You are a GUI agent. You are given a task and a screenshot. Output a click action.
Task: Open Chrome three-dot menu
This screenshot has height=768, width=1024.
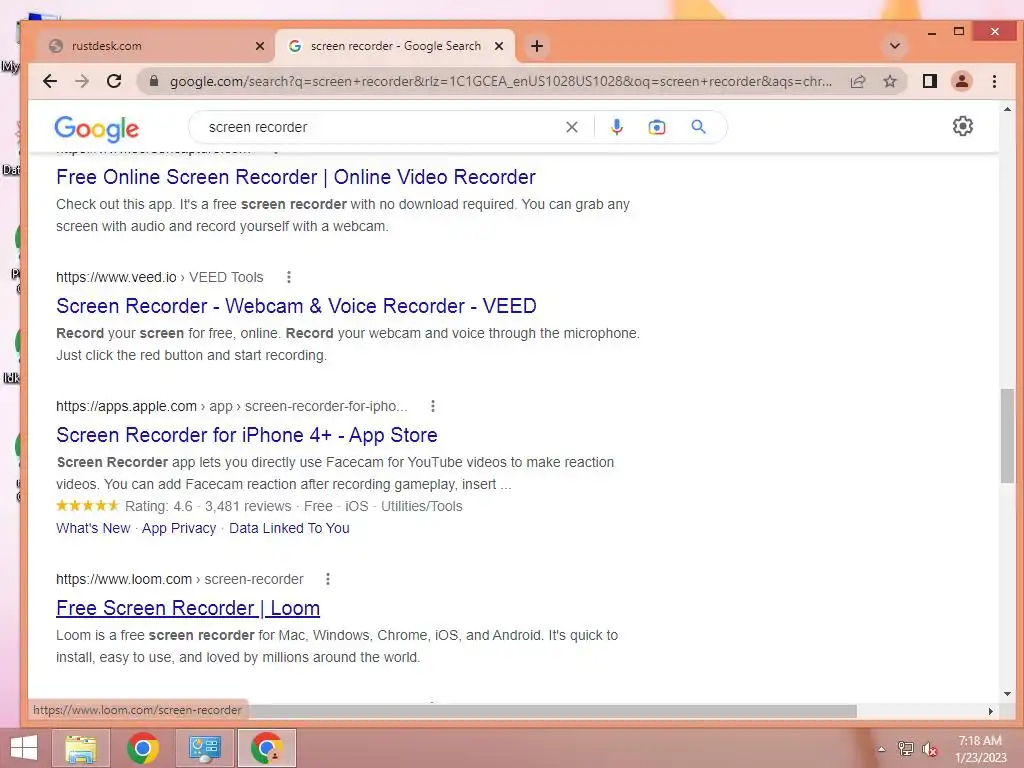click(994, 82)
